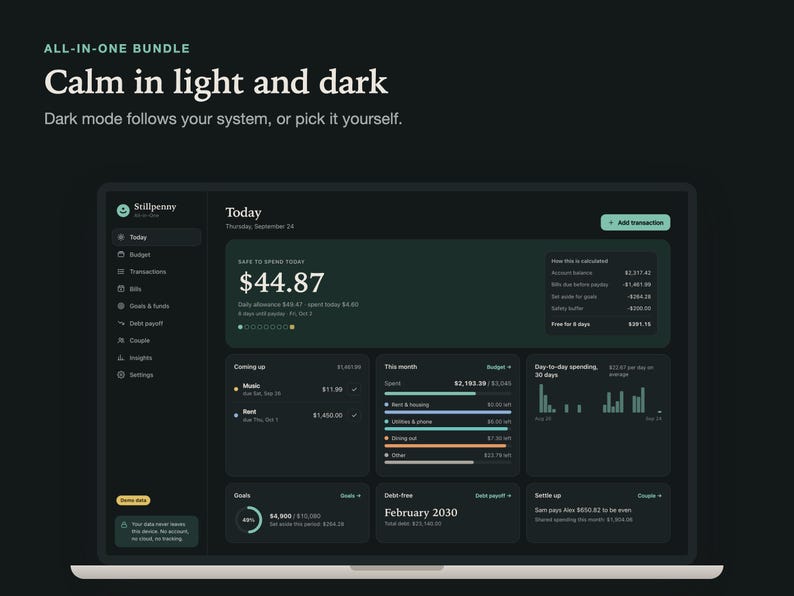Click the $2,193.39 spent value
Viewport: 794px width, 596px height.
coord(470,383)
